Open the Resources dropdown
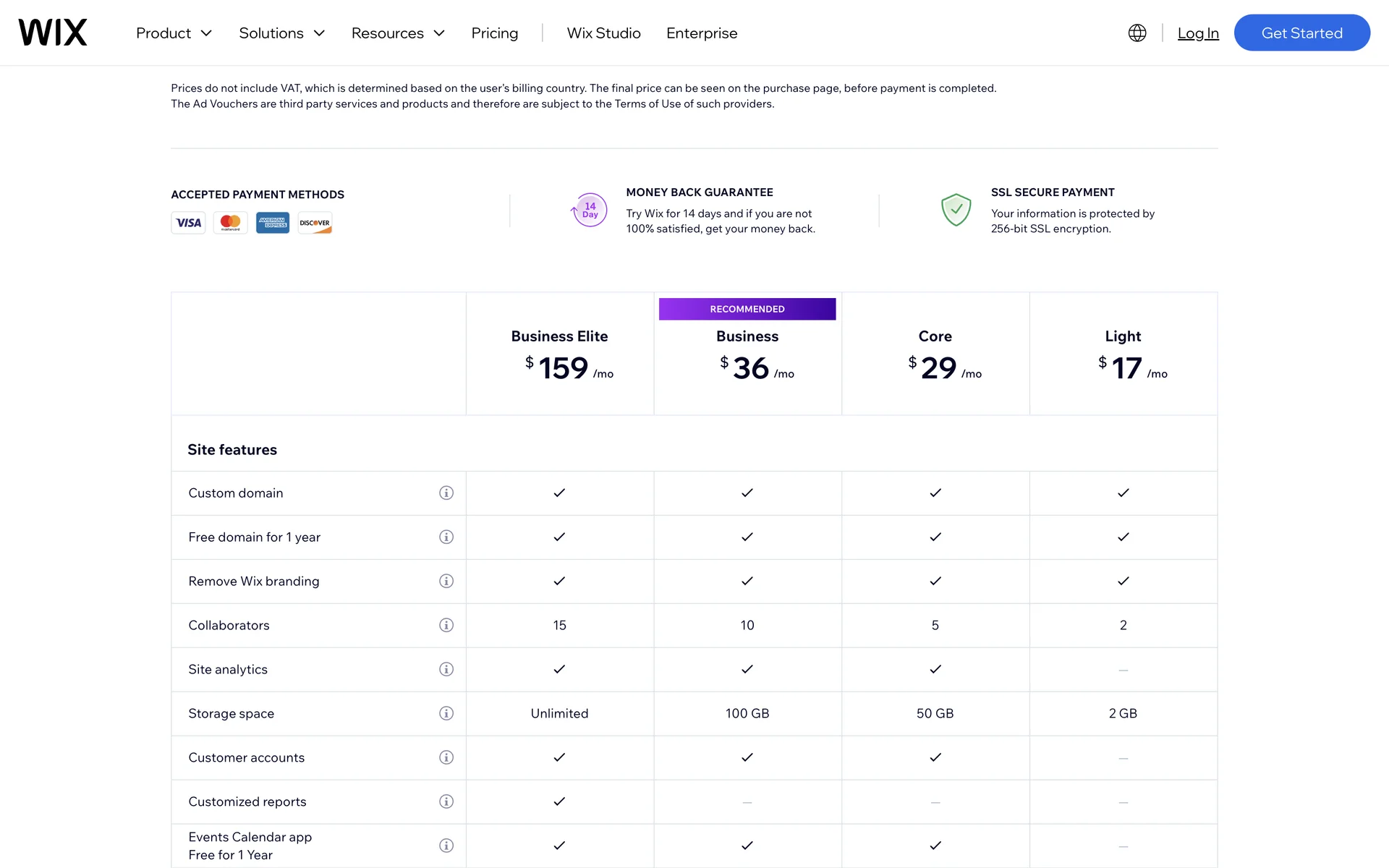 coord(397,33)
